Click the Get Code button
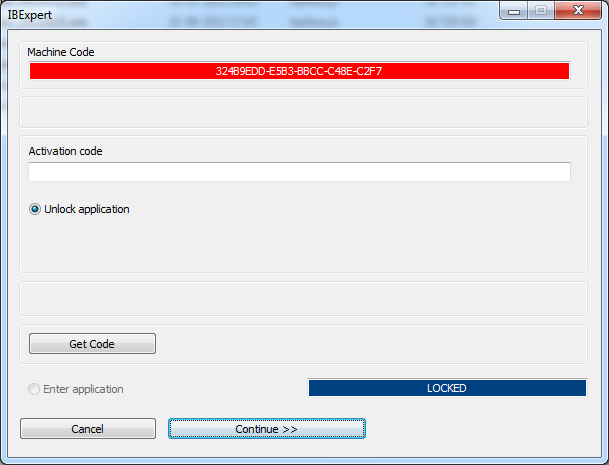Screen dimensions: 609x465 tap(92, 343)
